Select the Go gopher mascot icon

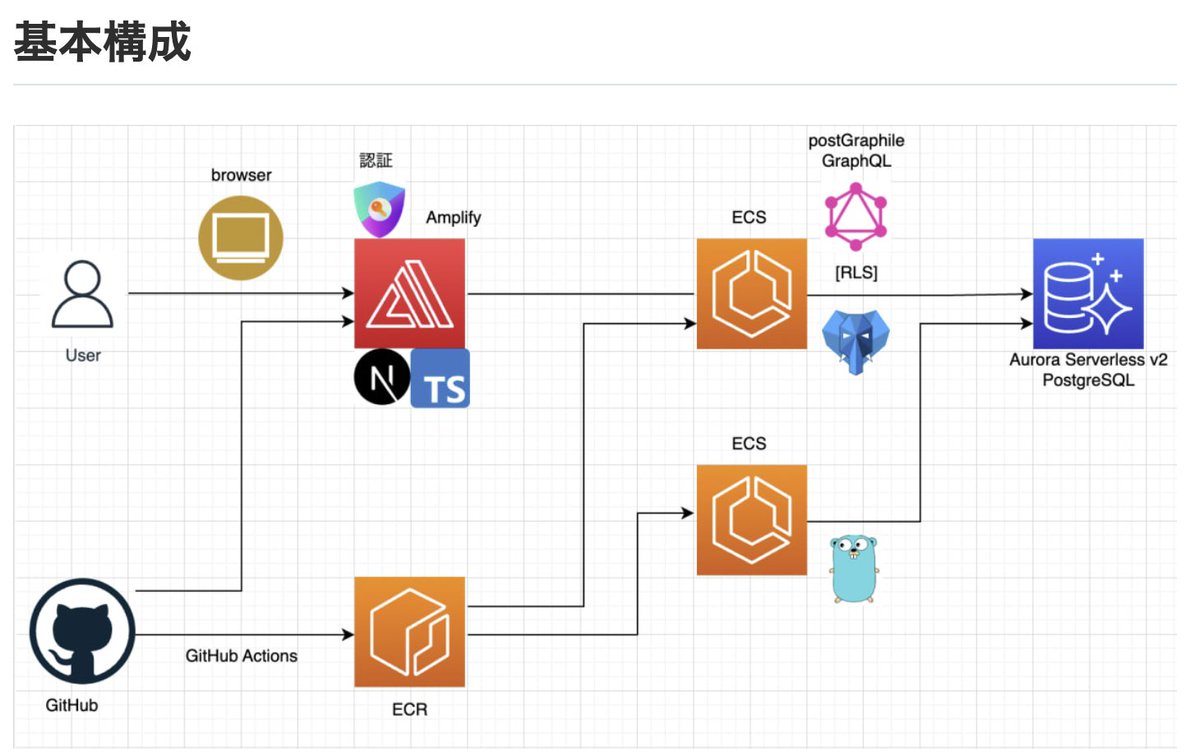pos(855,568)
